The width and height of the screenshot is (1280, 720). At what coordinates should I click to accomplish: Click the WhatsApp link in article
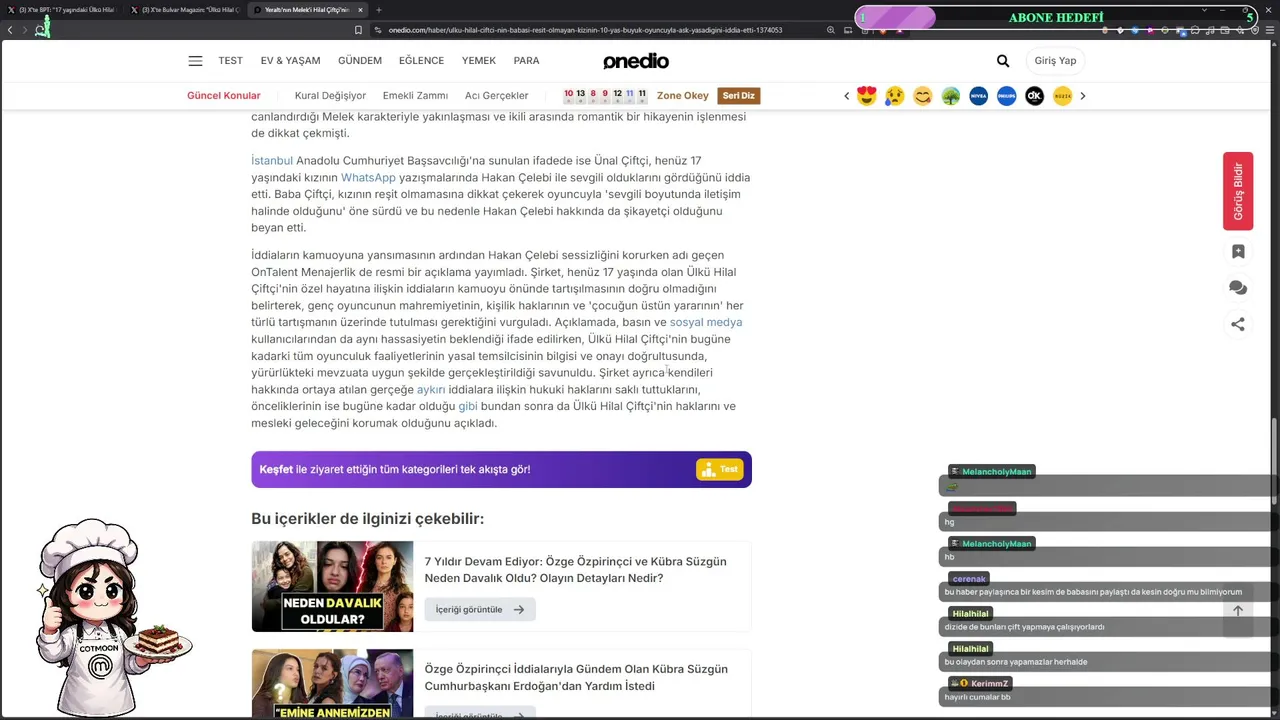coord(368,178)
